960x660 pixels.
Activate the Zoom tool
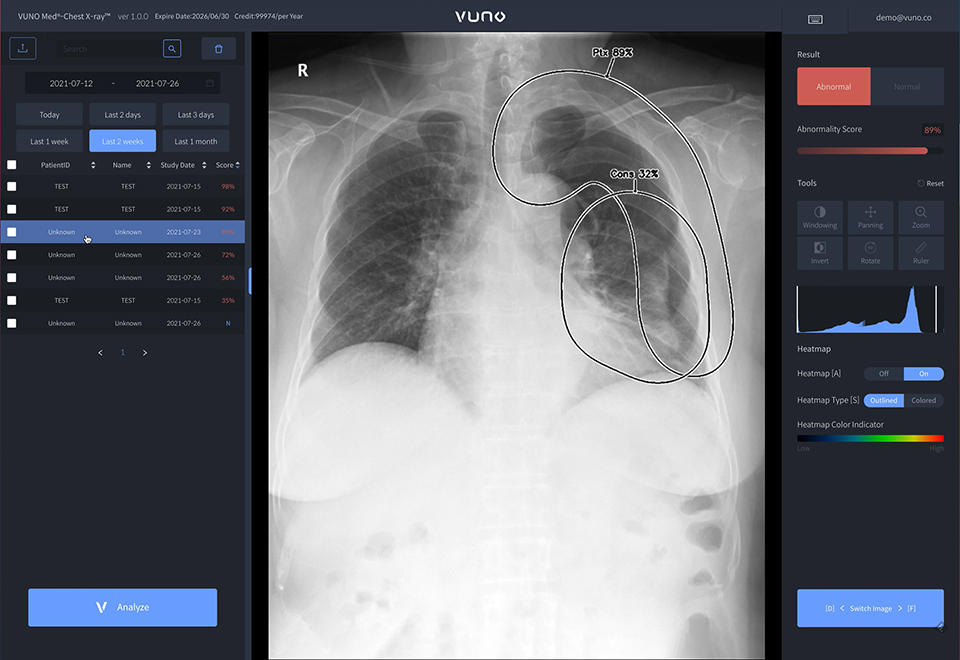(x=921, y=217)
